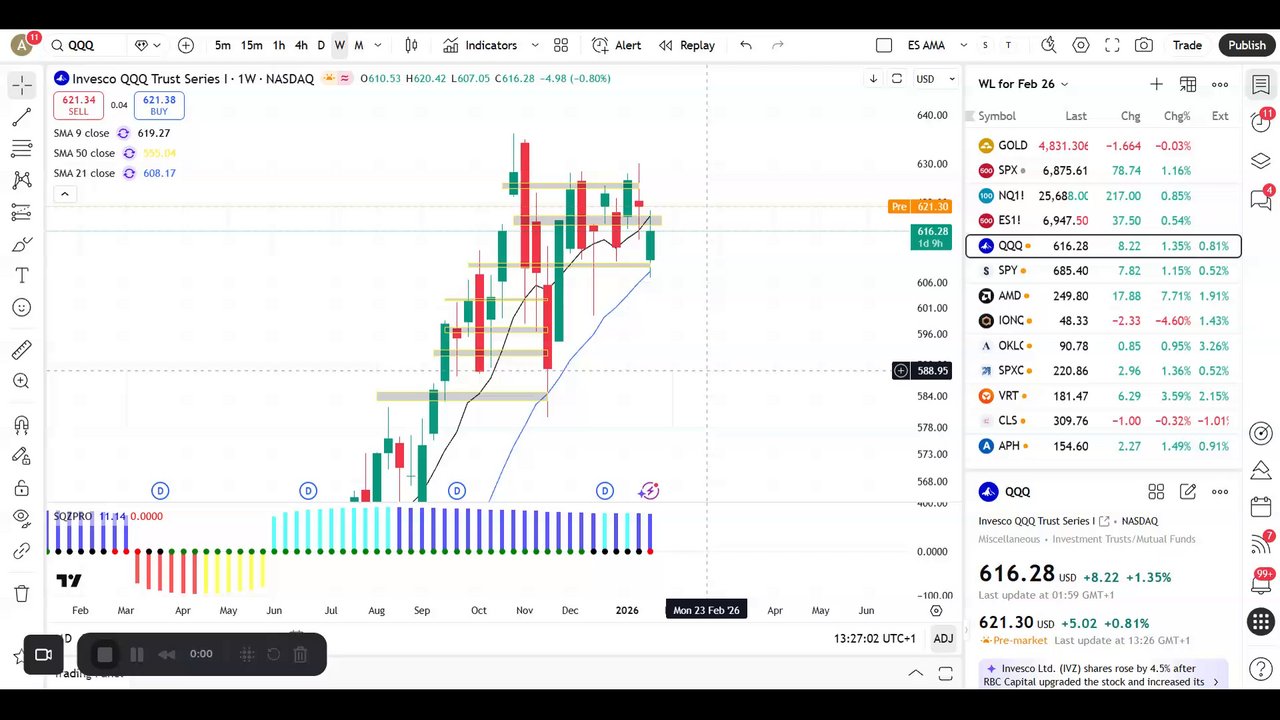Image resolution: width=1280 pixels, height=720 pixels.
Task: Switch to the 5m timeframe
Action: tap(222, 45)
